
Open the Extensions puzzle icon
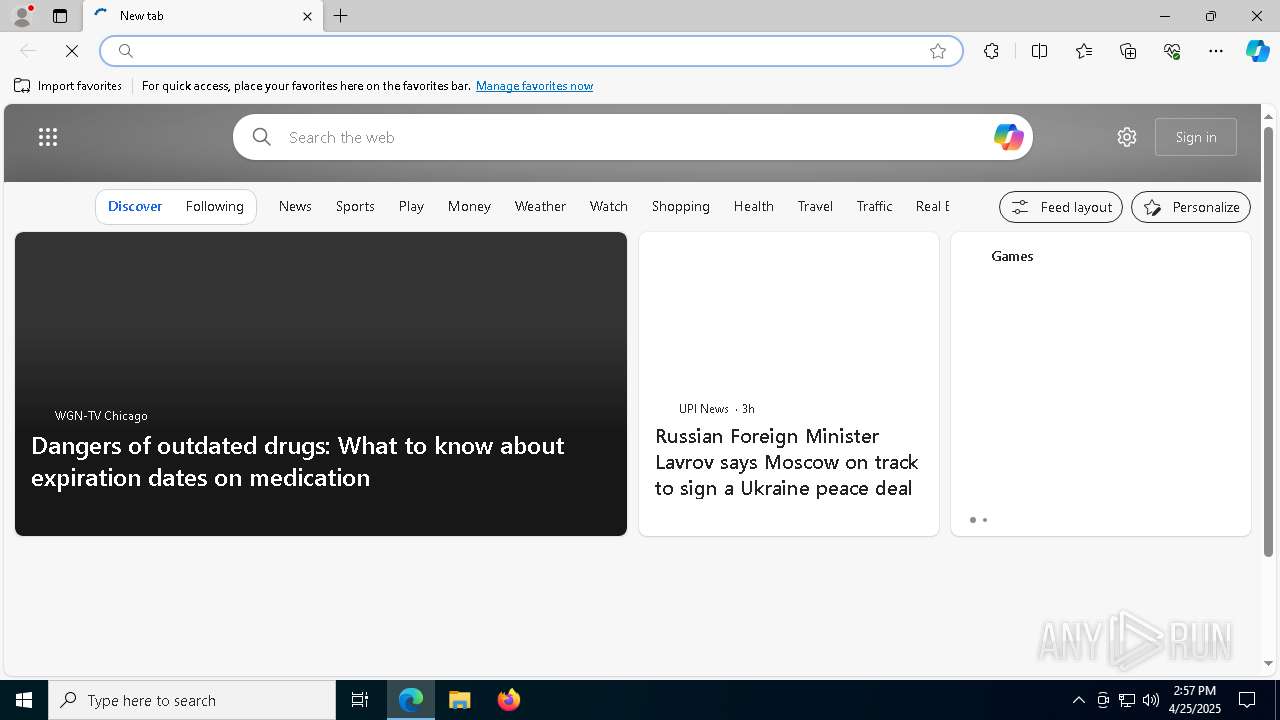coord(991,51)
